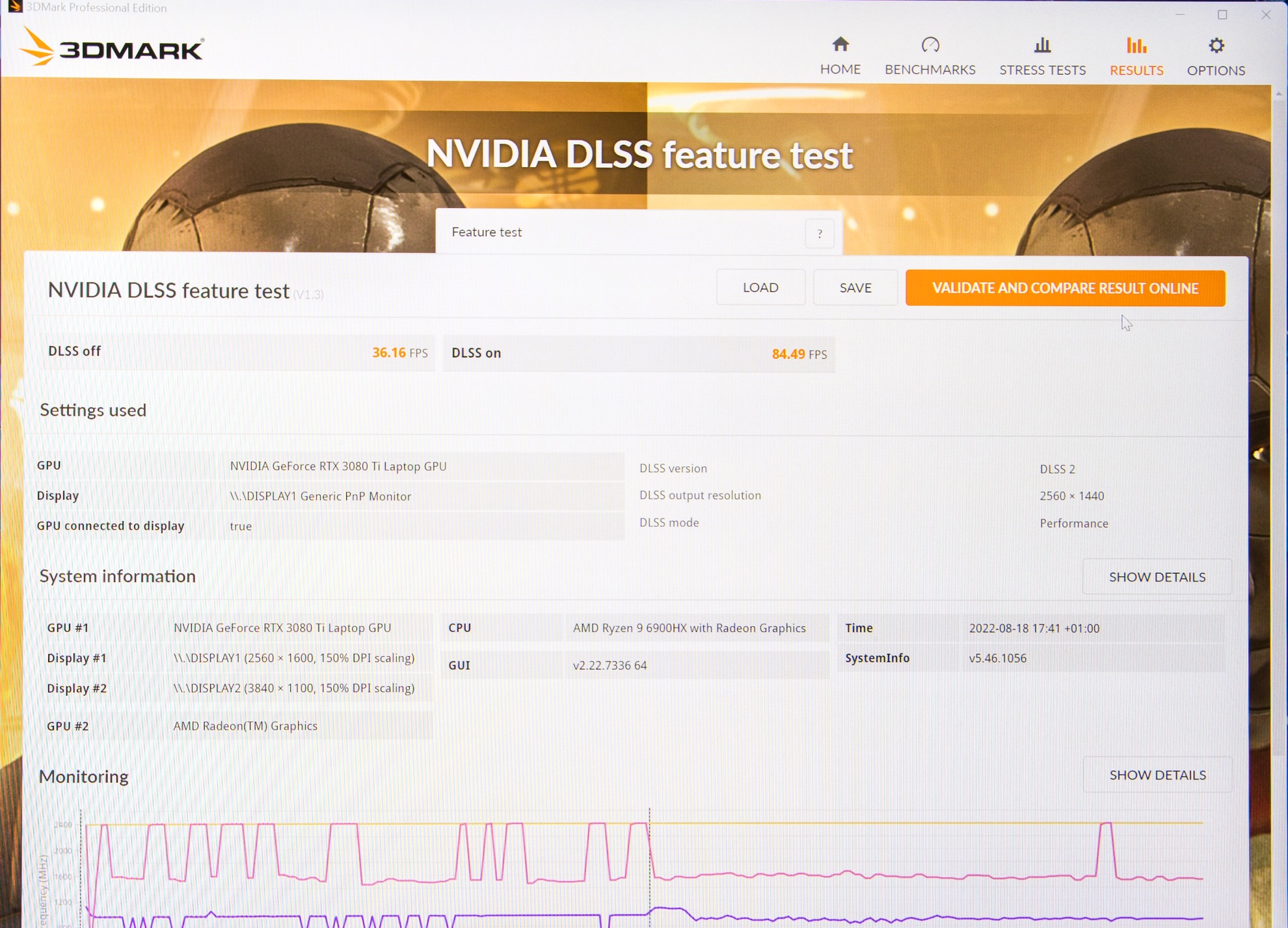Open Options via the gear icon
1288x928 pixels.
(1216, 46)
